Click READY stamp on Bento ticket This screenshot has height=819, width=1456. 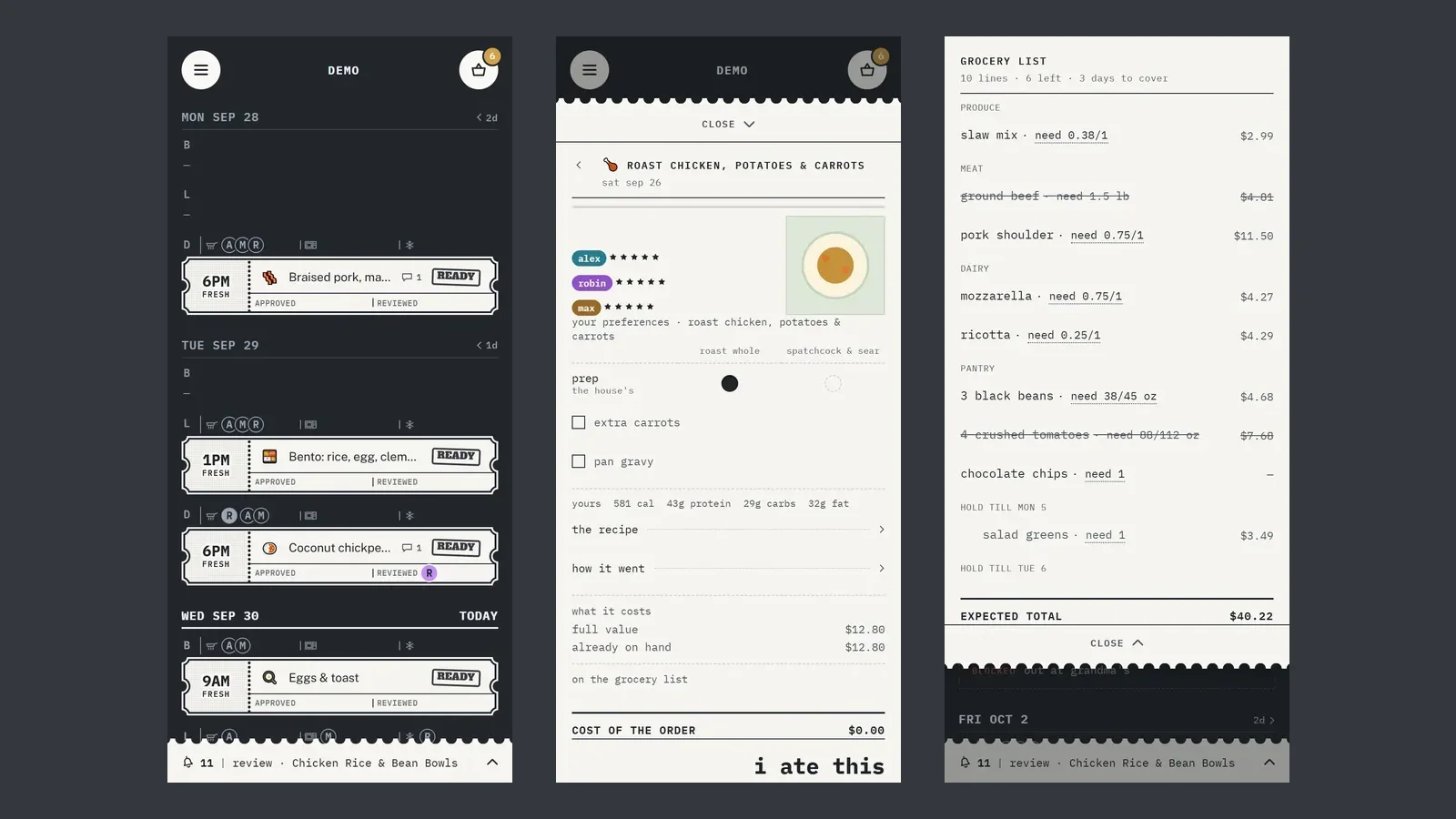coord(456,456)
